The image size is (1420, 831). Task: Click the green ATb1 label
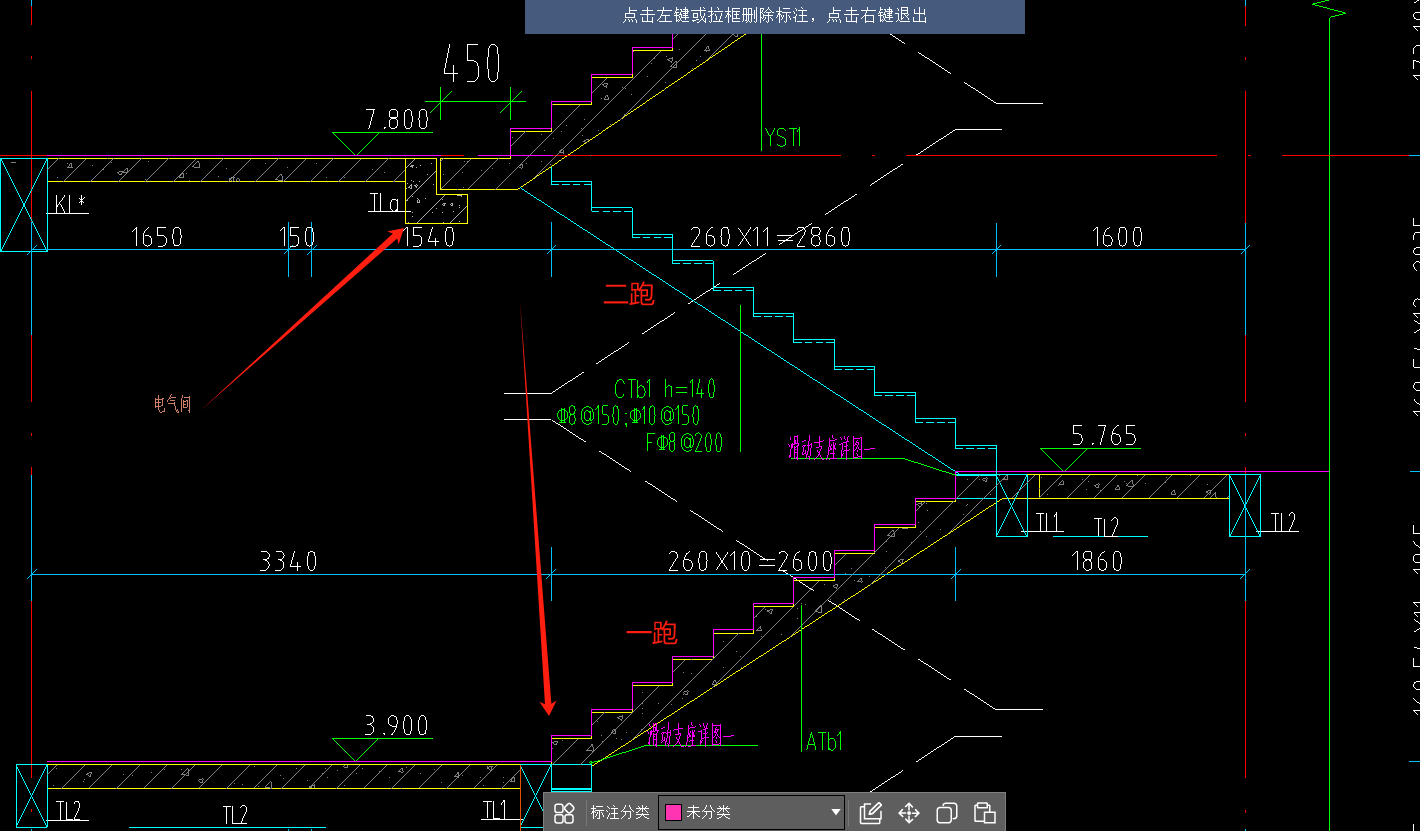pyautogui.click(x=825, y=741)
